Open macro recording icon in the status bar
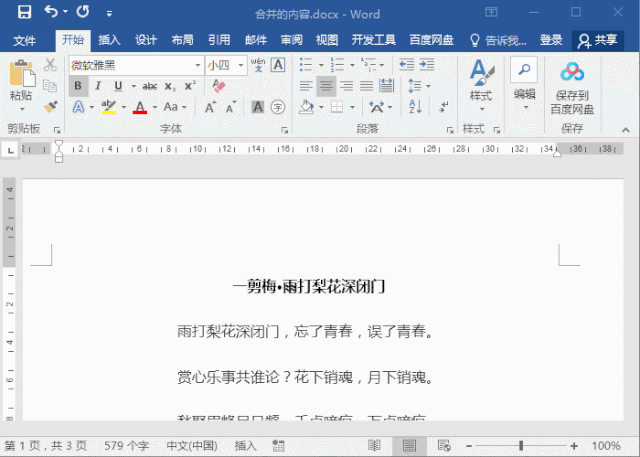Viewport: 640px width, 457px height. point(278,446)
